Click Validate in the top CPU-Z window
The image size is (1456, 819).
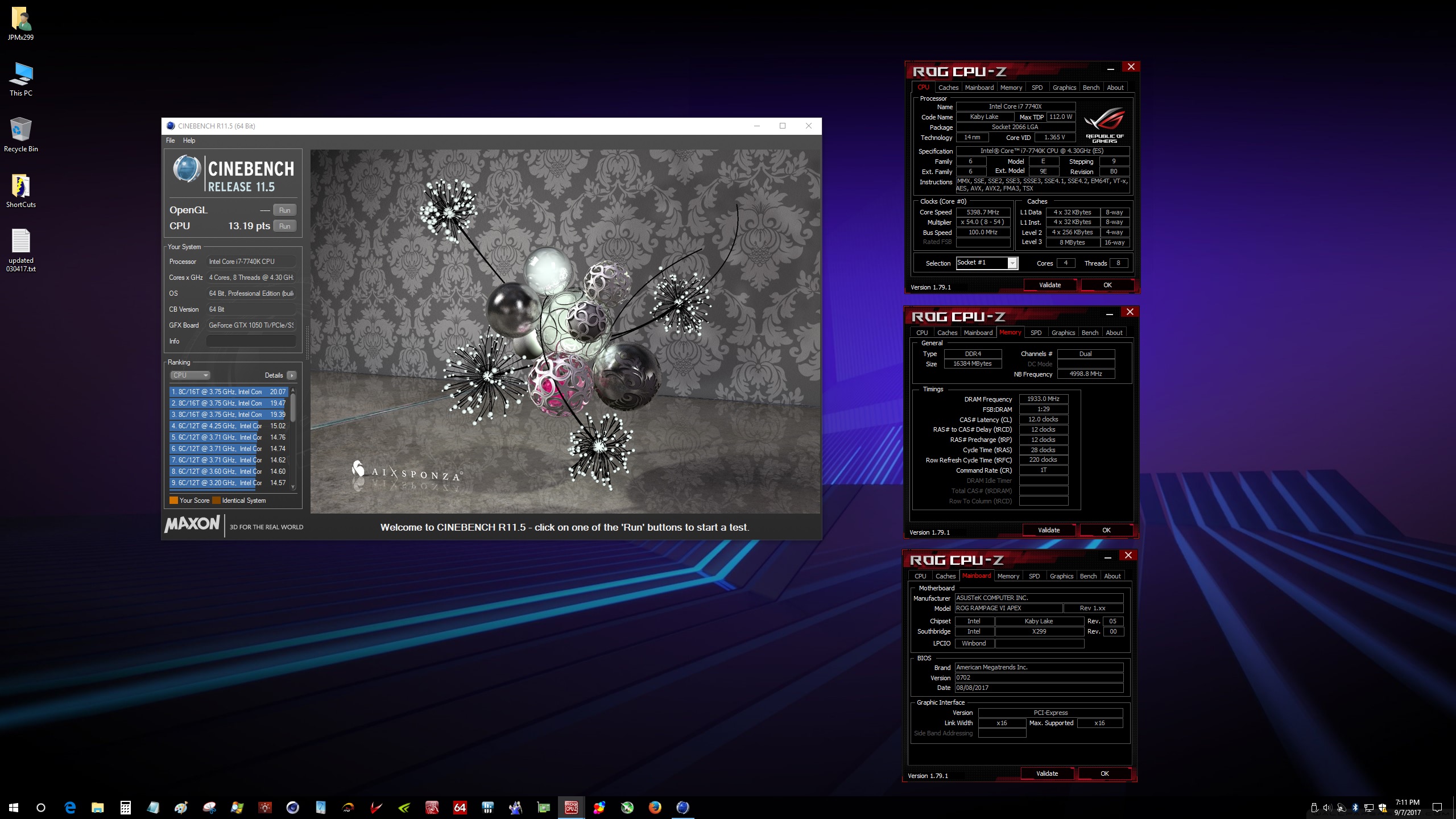click(x=1050, y=285)
